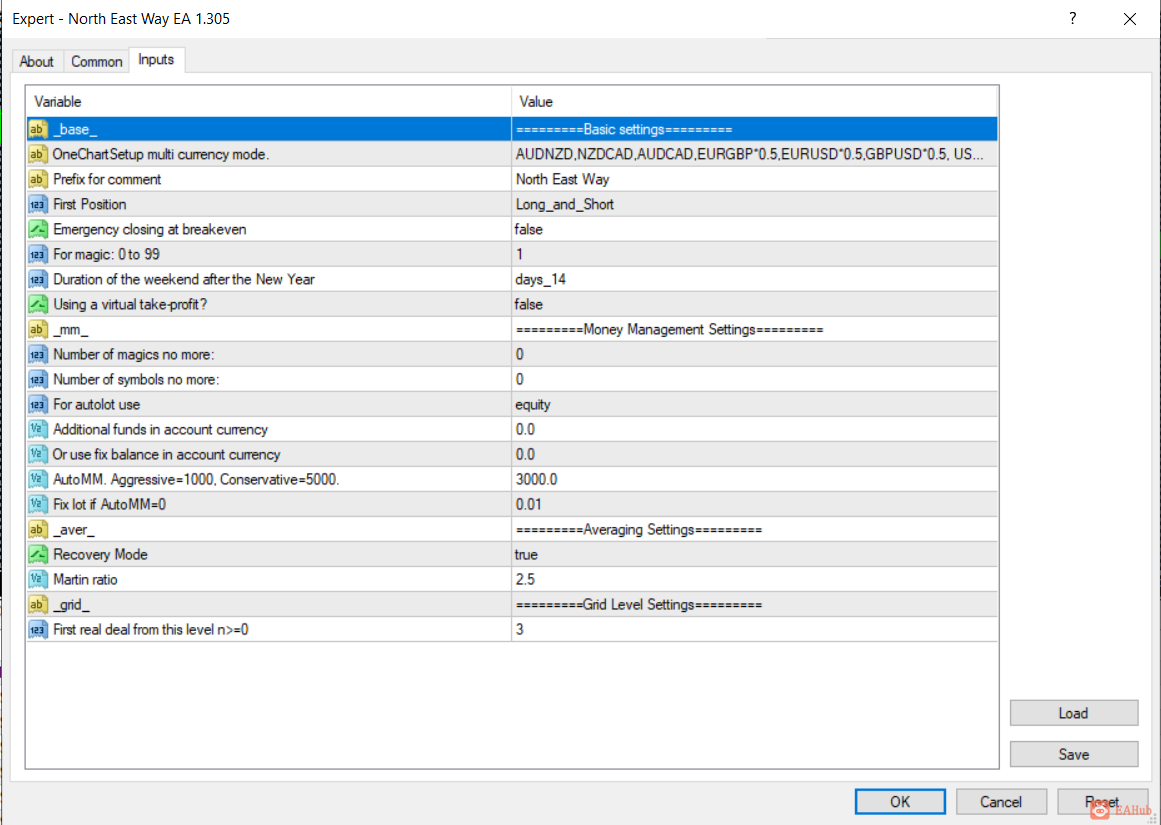Click the bool icon beside Emergency closing at breakeven

(x=38, y=230)
